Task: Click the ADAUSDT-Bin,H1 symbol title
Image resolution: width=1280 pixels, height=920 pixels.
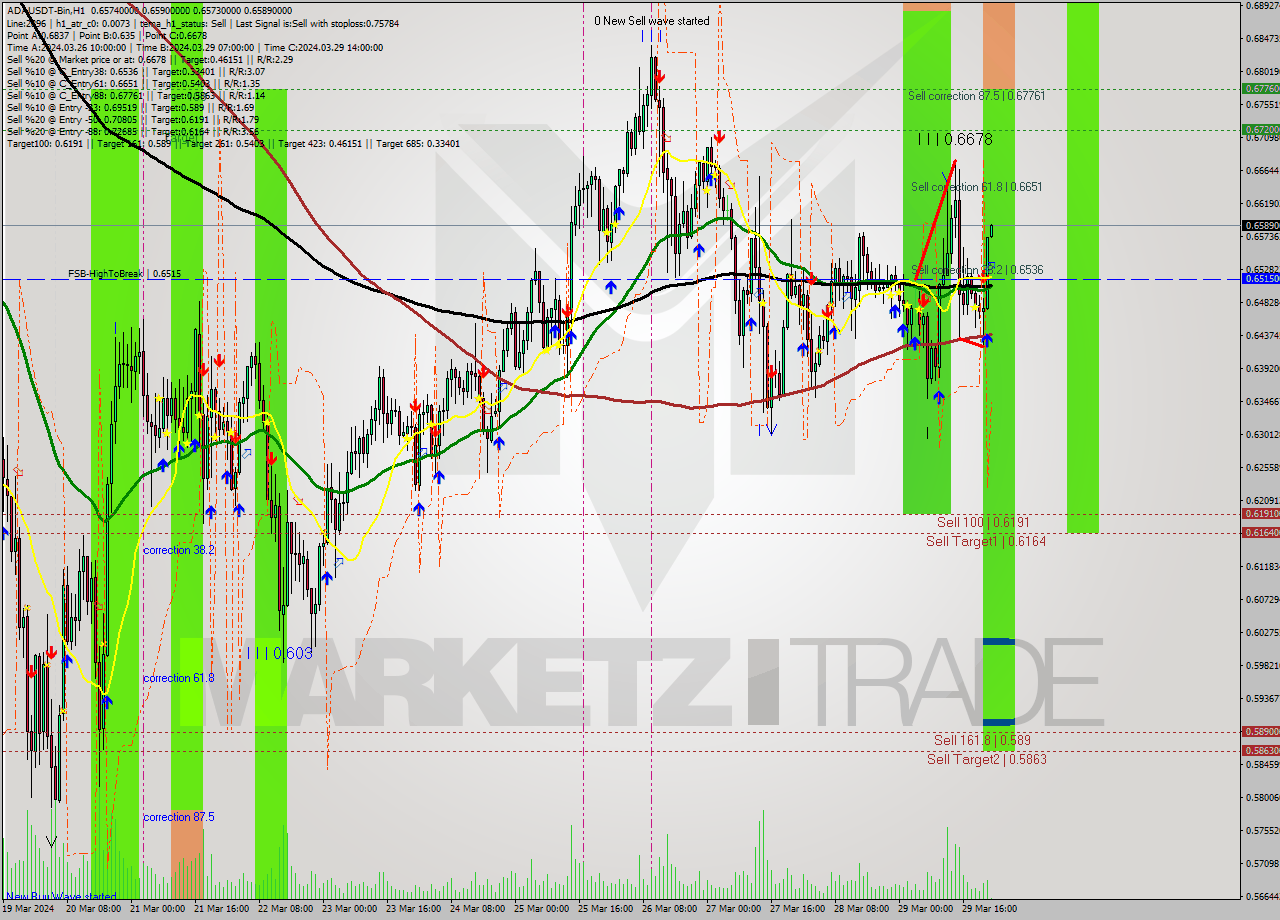Action: [46, 11]
